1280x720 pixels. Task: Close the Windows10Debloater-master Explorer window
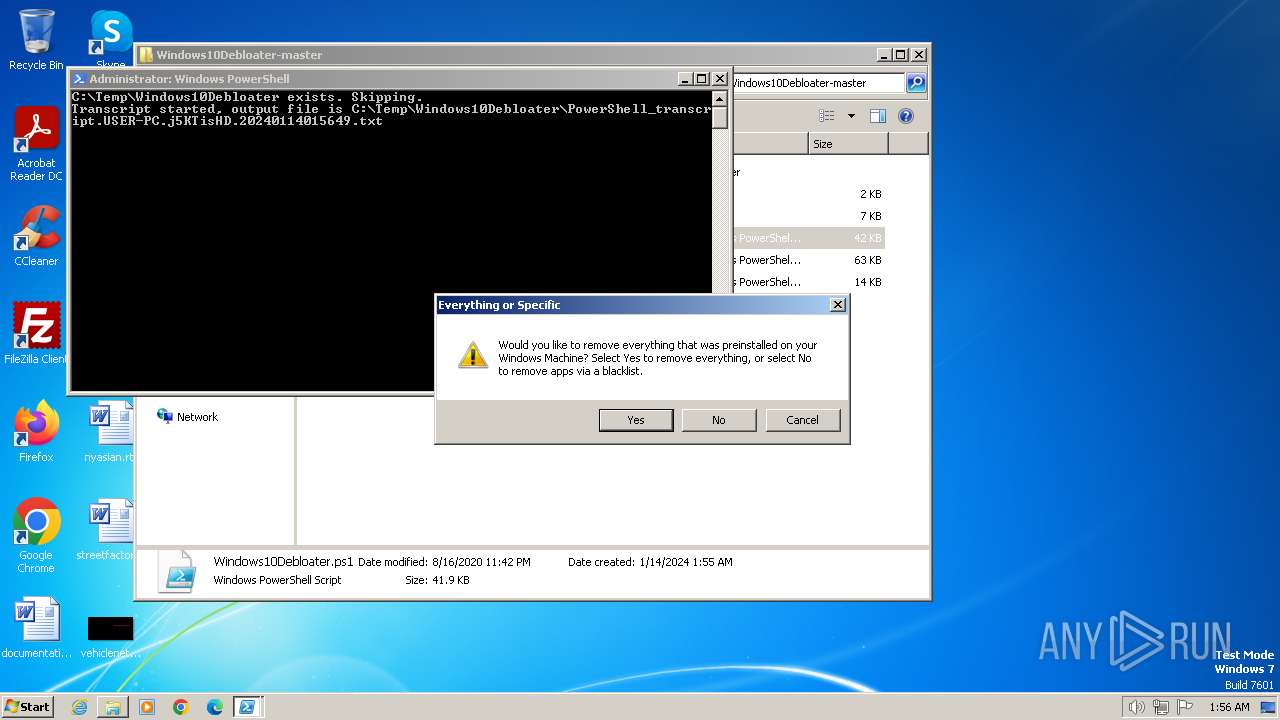pos(919,55)
